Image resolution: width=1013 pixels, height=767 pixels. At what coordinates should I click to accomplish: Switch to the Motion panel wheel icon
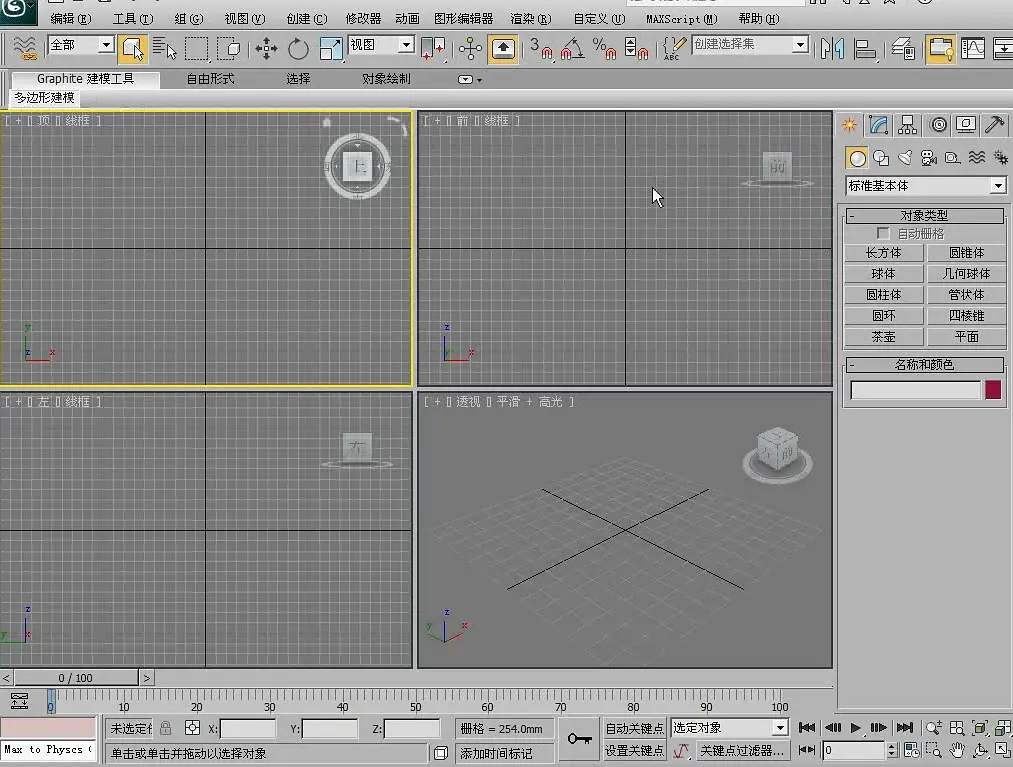(x=939, y=125)
